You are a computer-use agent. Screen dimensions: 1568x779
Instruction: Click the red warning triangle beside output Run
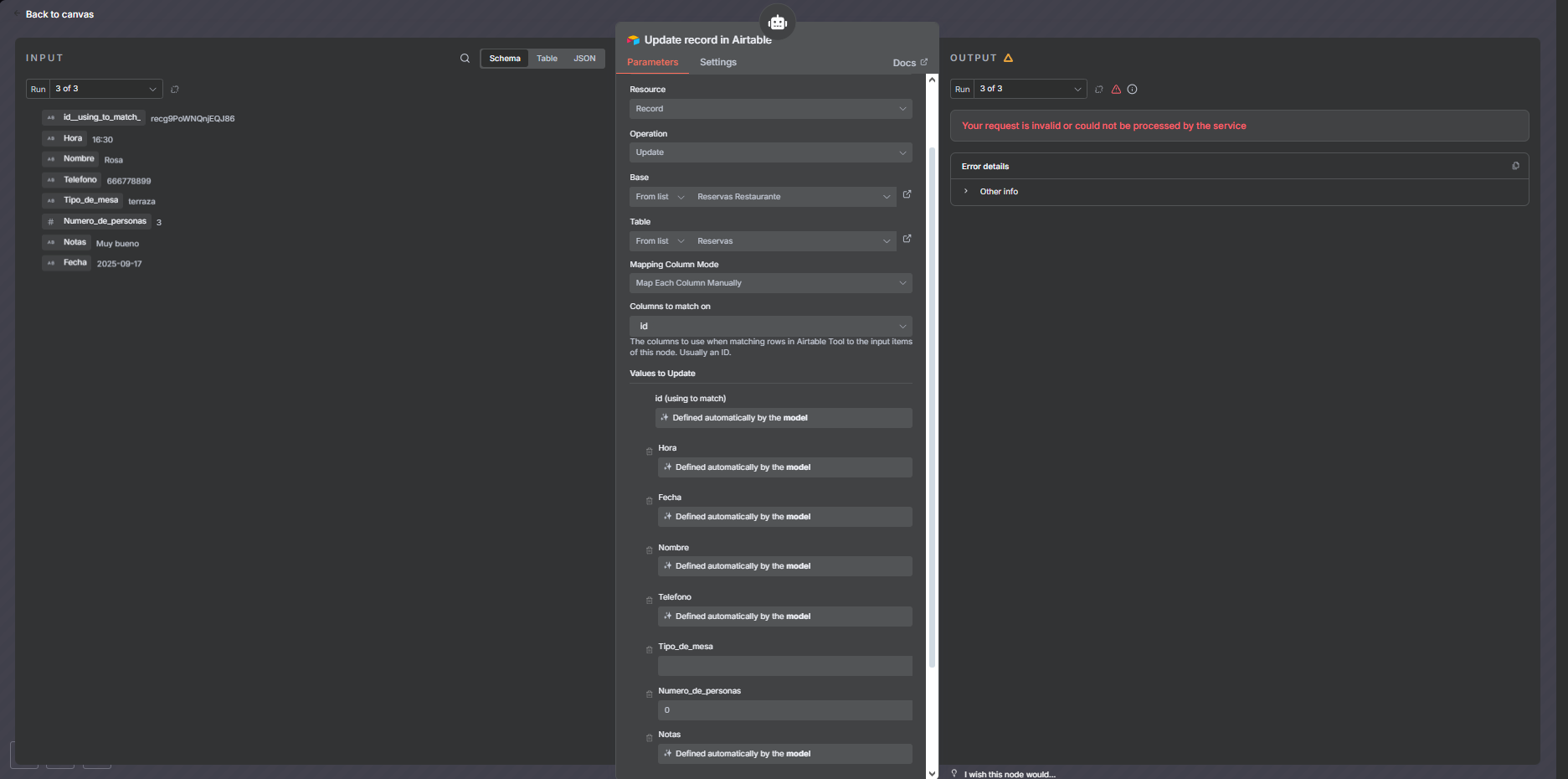click(x=1116, y=90)
